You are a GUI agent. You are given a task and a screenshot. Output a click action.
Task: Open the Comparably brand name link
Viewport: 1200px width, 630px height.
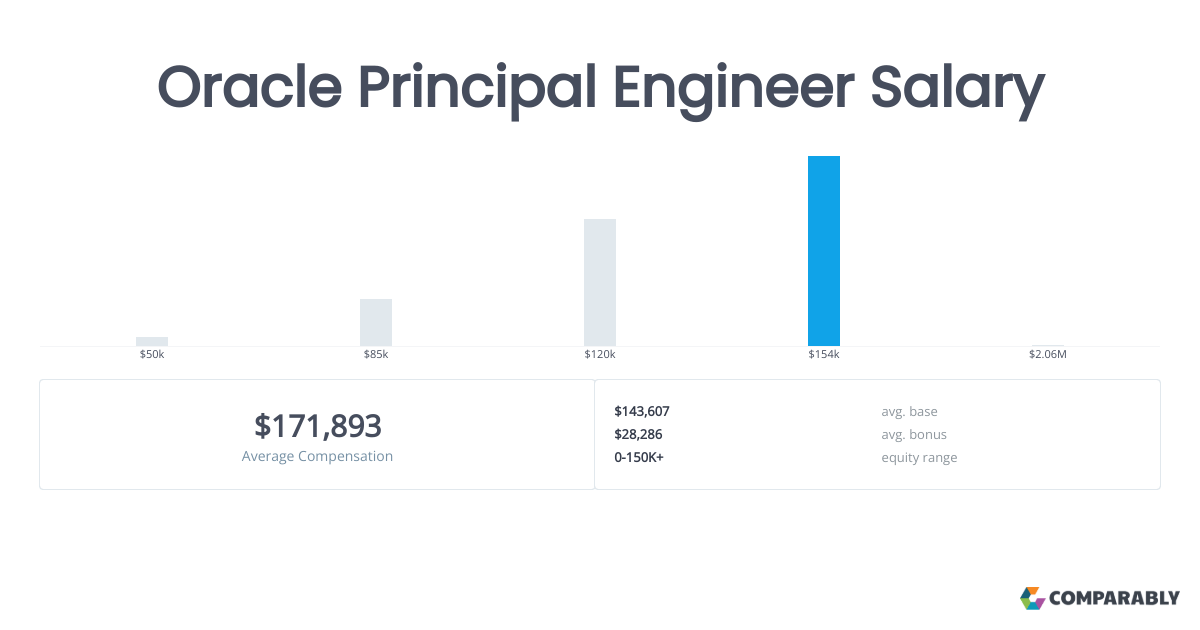click(1114, 599)
